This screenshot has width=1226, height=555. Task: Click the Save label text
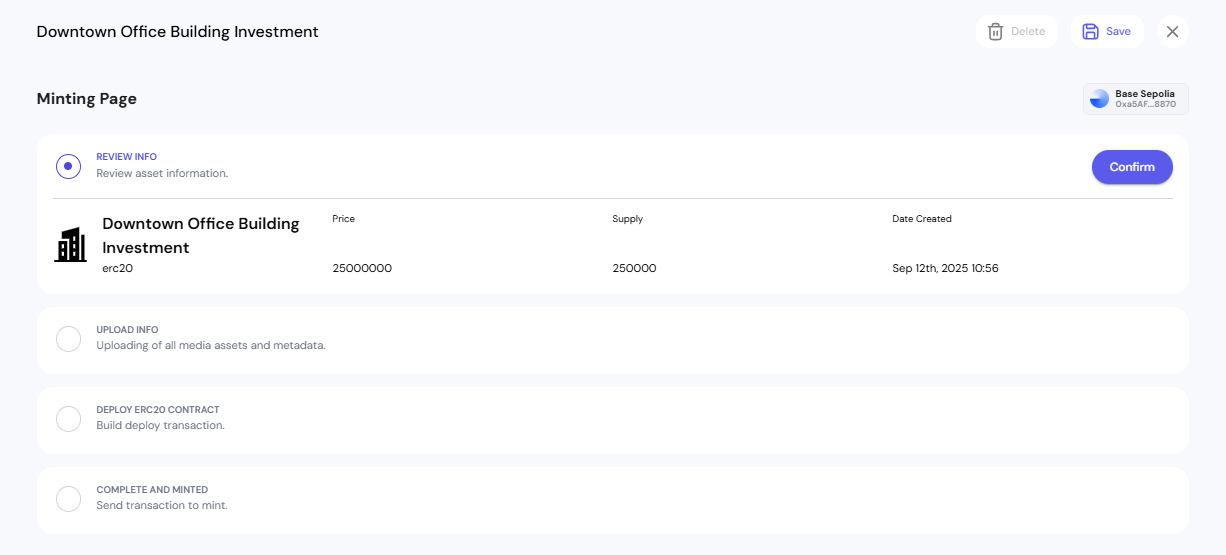click(1118, 32)
